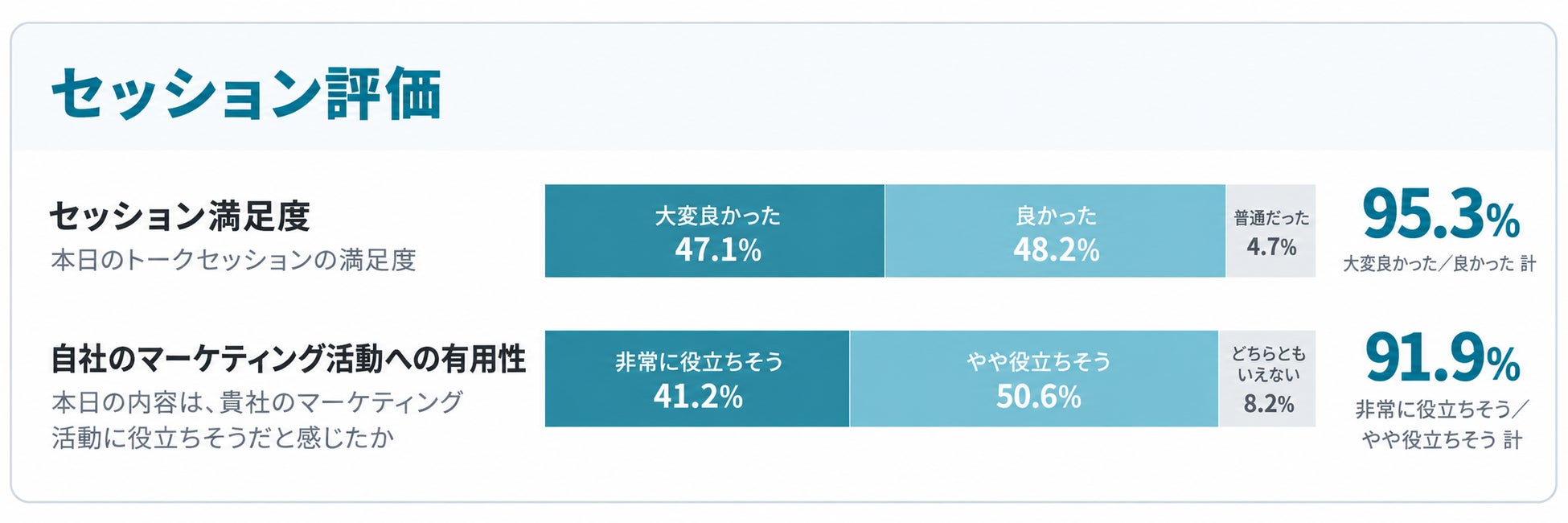Click the どちらともいえない 8.2% segment

pos(1267,378)
